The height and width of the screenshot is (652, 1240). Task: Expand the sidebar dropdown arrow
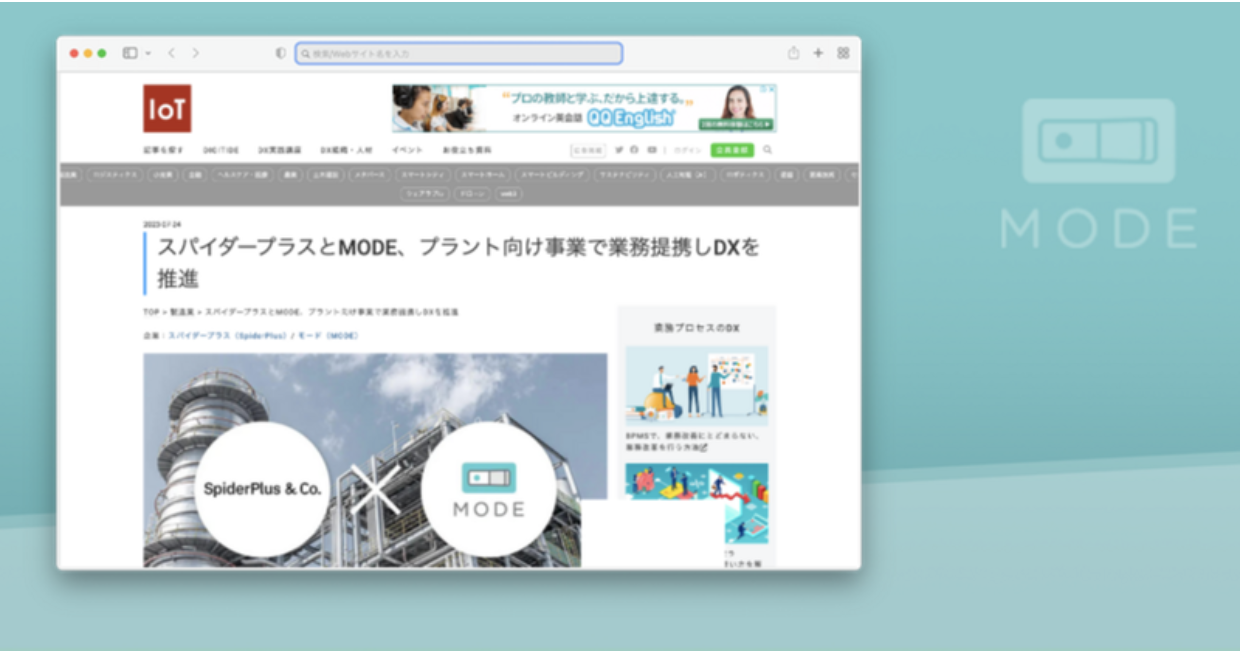click(x=148, y=53)
